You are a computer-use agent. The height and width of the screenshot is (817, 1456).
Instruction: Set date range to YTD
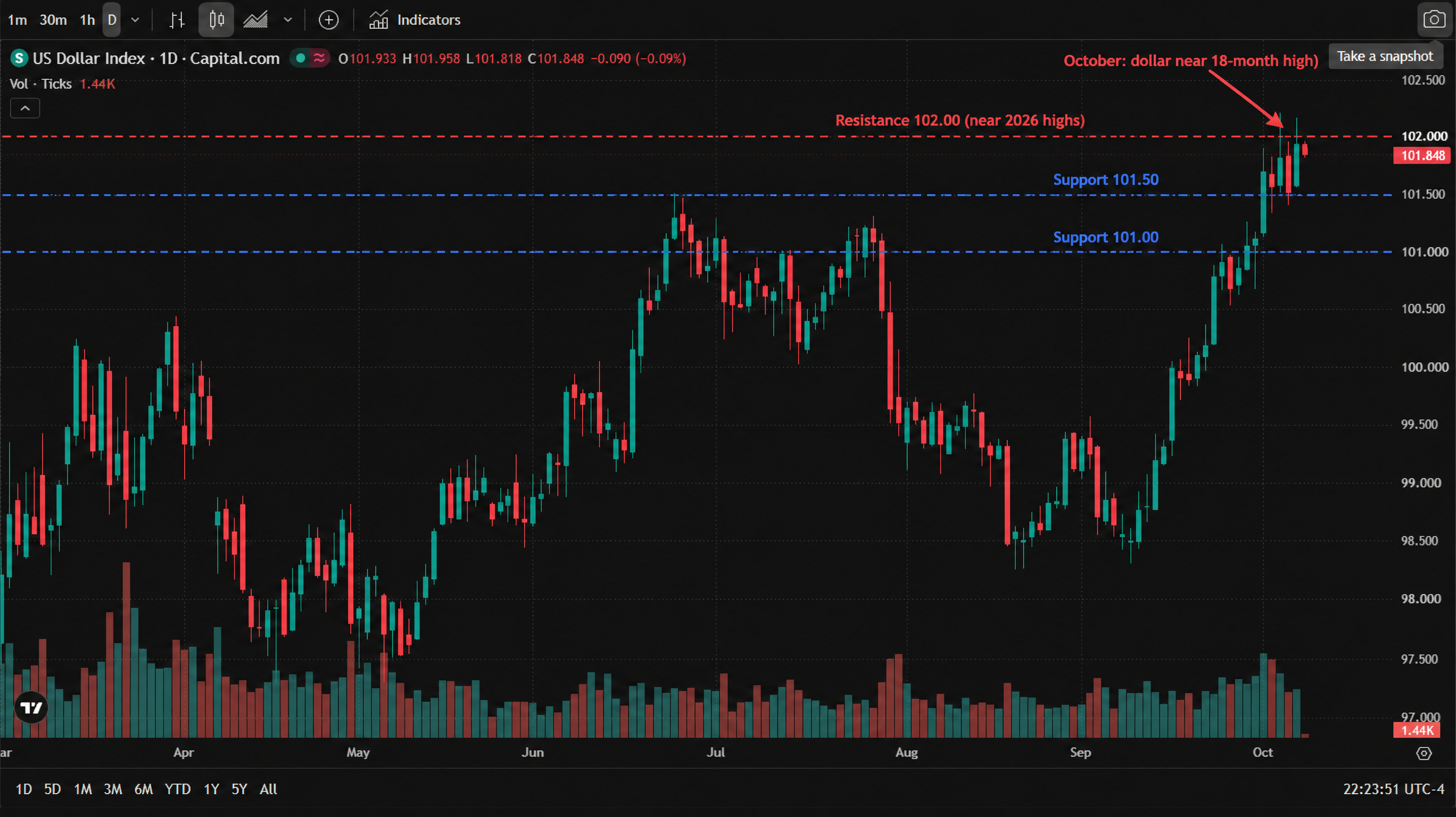178,789
